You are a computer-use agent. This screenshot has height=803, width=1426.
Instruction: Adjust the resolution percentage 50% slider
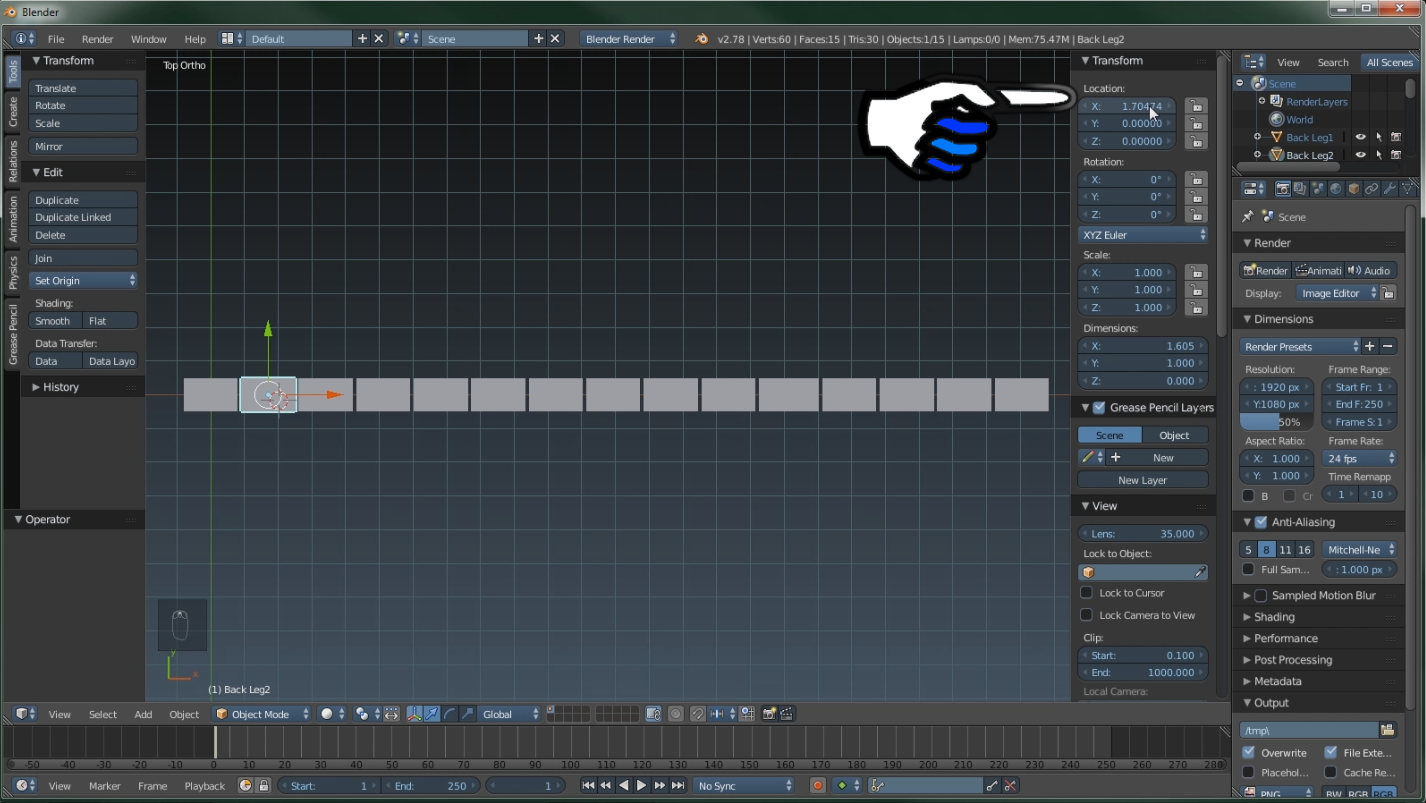(x=1276, y=422)
